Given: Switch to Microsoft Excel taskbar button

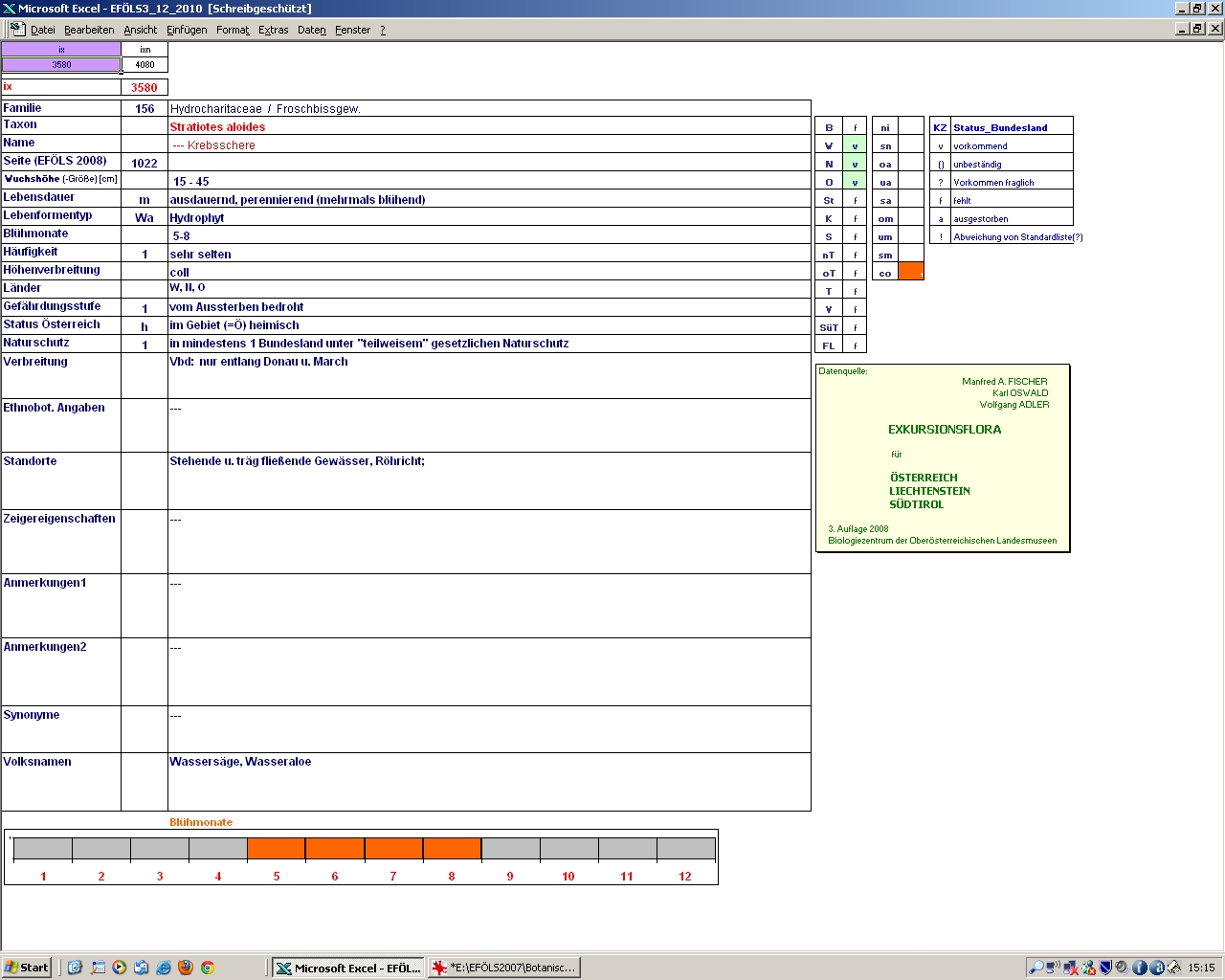Looking at the screenshot, I should tap(348, 968).
